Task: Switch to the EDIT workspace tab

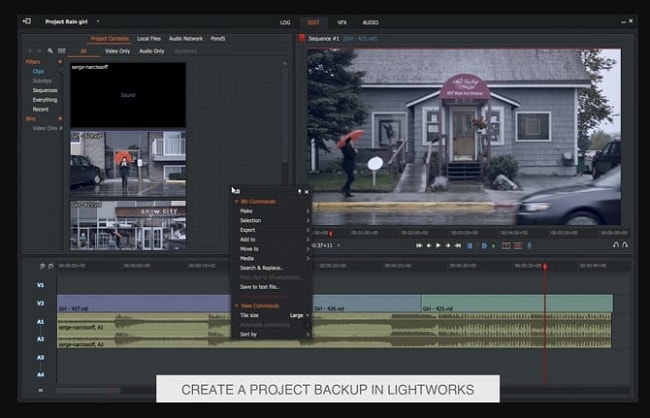Action: tap(314, 22)
